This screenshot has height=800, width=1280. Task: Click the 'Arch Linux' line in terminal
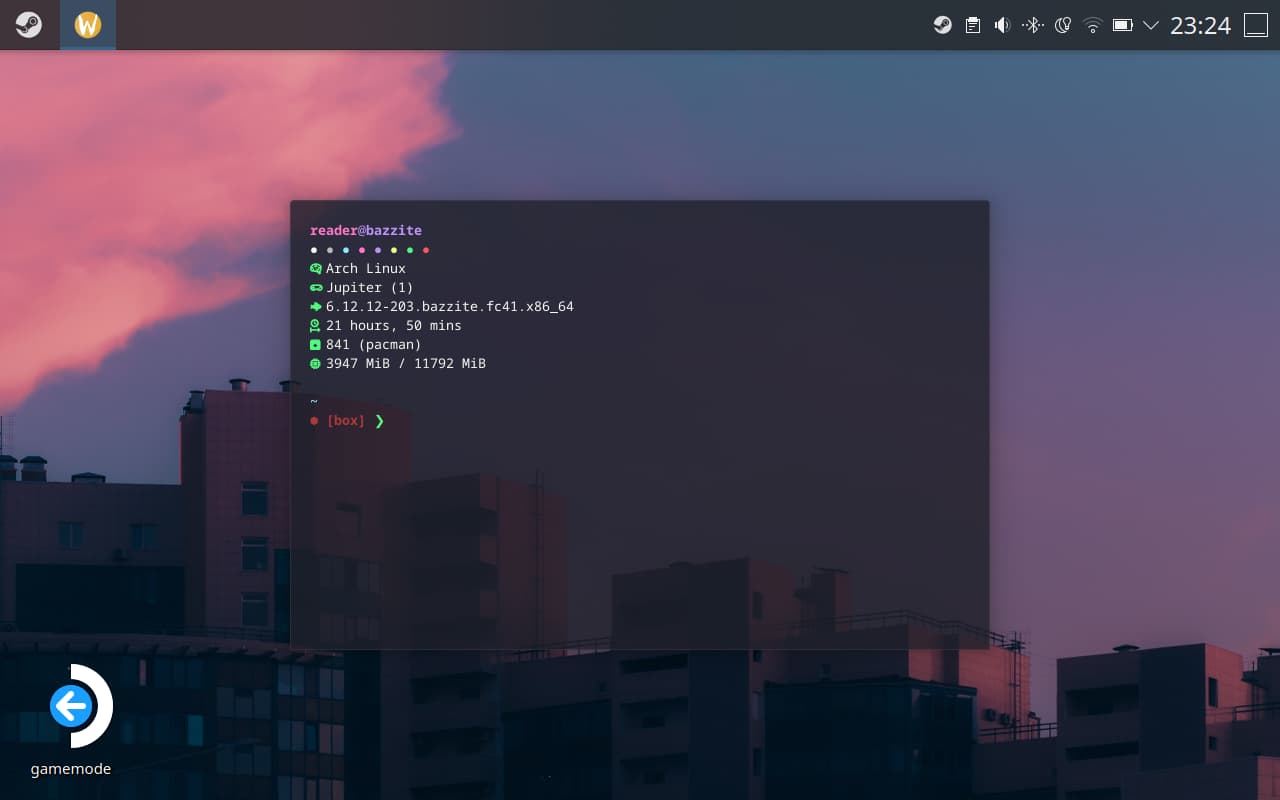pos(366,269)
